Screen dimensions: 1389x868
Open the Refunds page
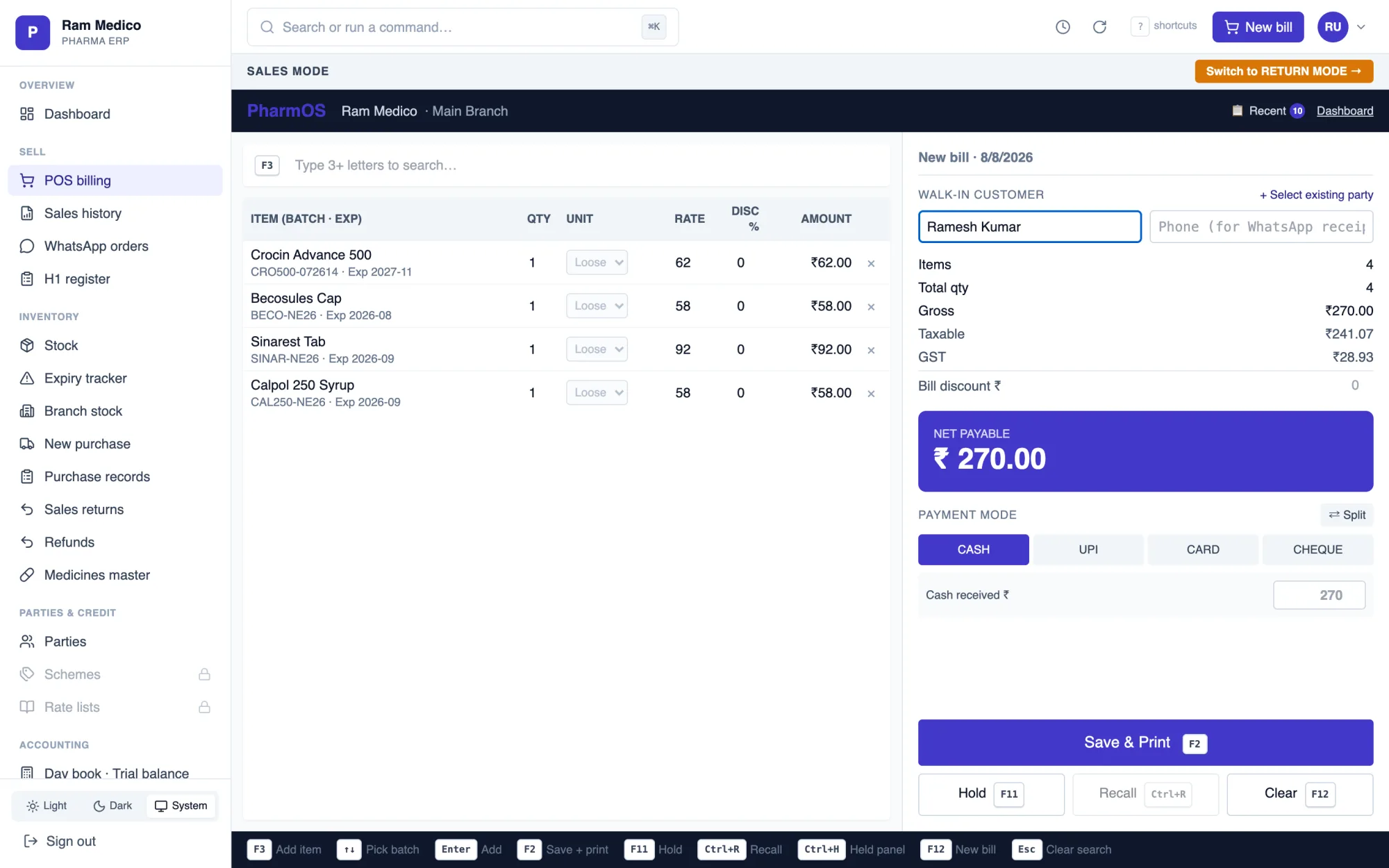(115, 542)
